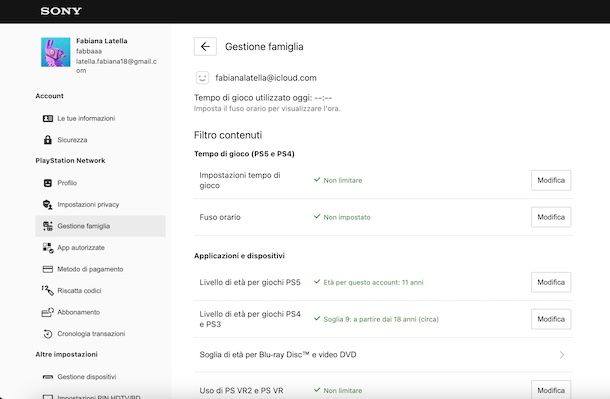Open Soglia di età per Blu-ray Disc row
The height and width of the screenshot is (399, 610).
(383, 355)
